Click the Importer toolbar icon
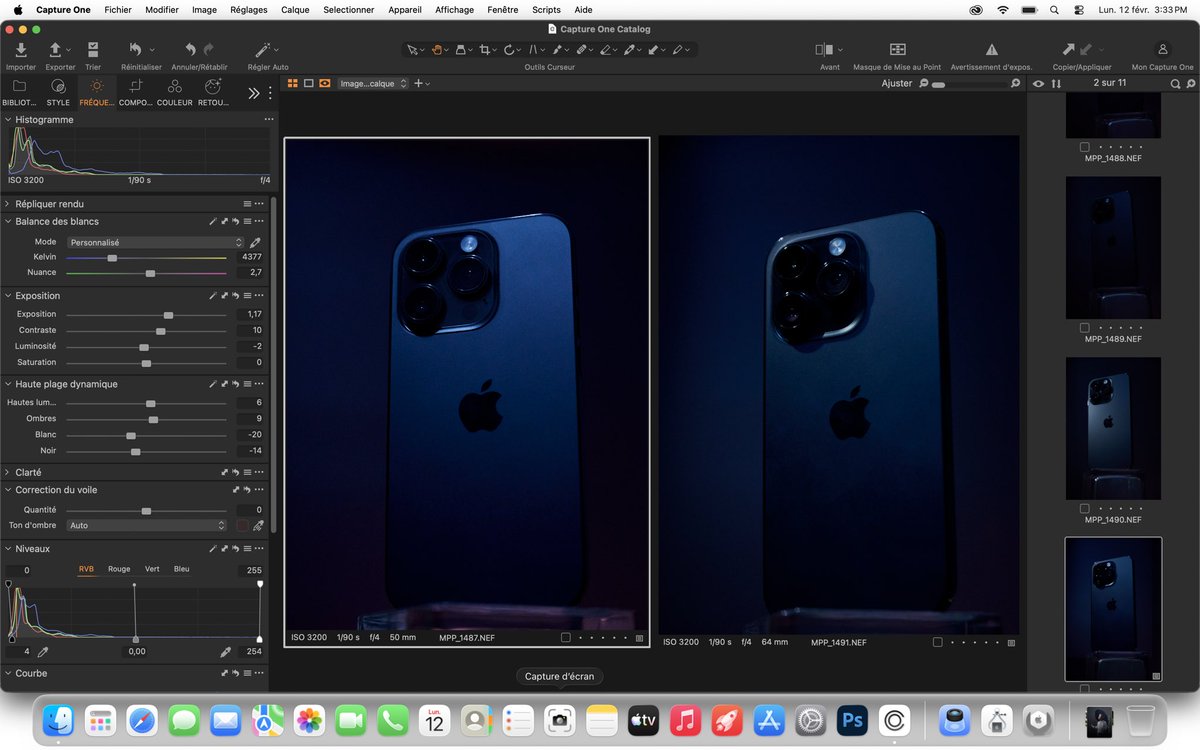 coord(21,49)
